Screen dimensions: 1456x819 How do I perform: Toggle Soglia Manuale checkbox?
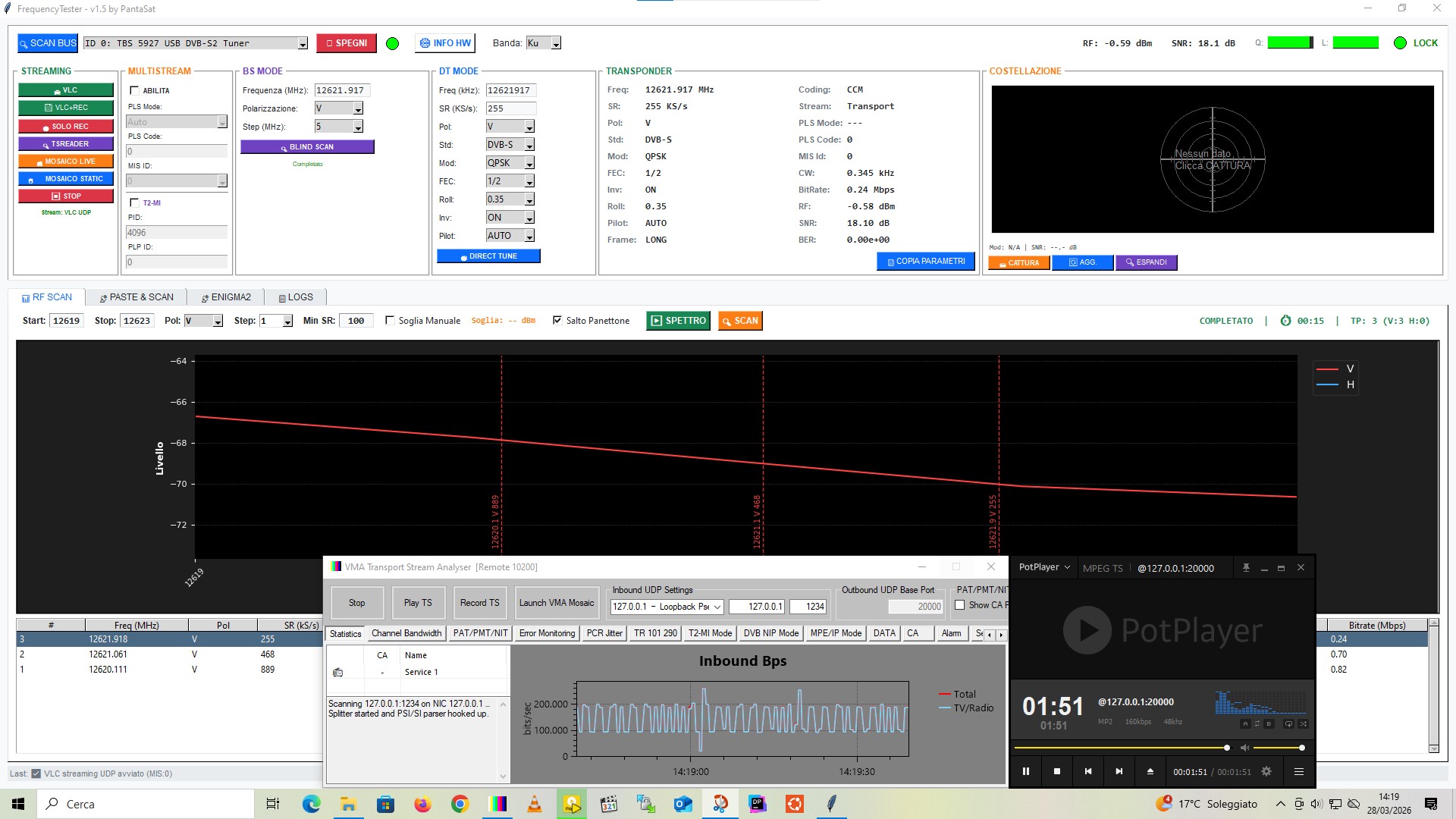click(x=390, y=321)
